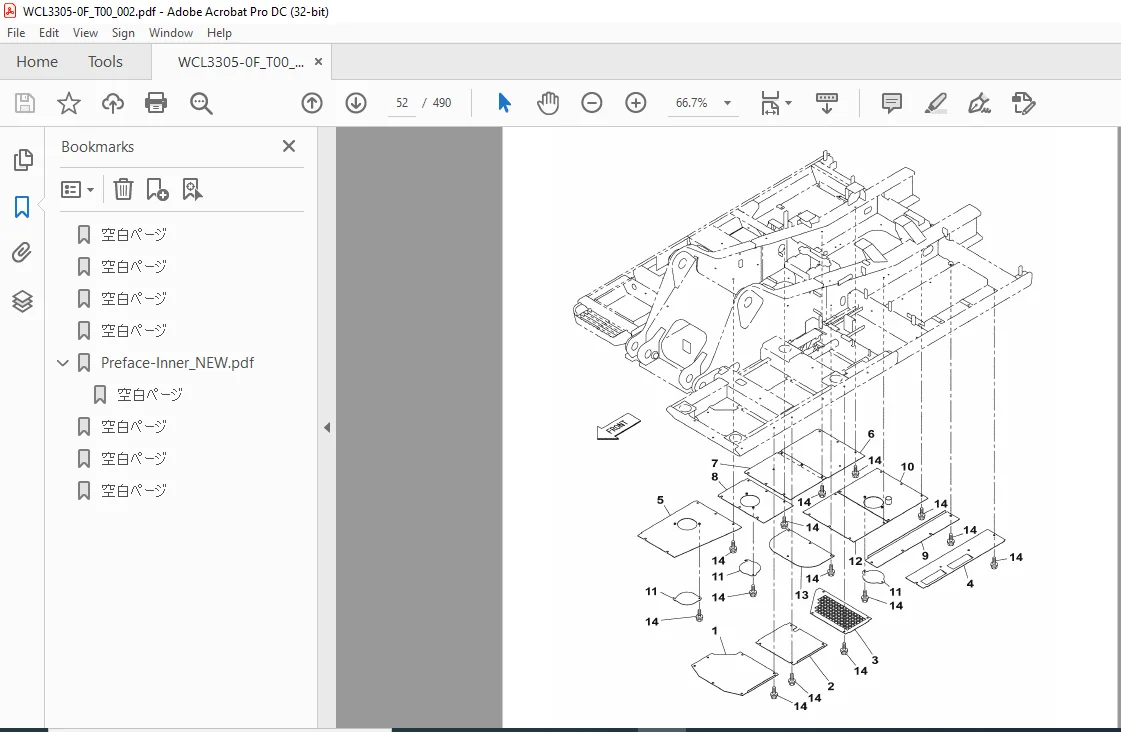
Task: Switch to the Home tab
Action: click(x=37, y=62)
